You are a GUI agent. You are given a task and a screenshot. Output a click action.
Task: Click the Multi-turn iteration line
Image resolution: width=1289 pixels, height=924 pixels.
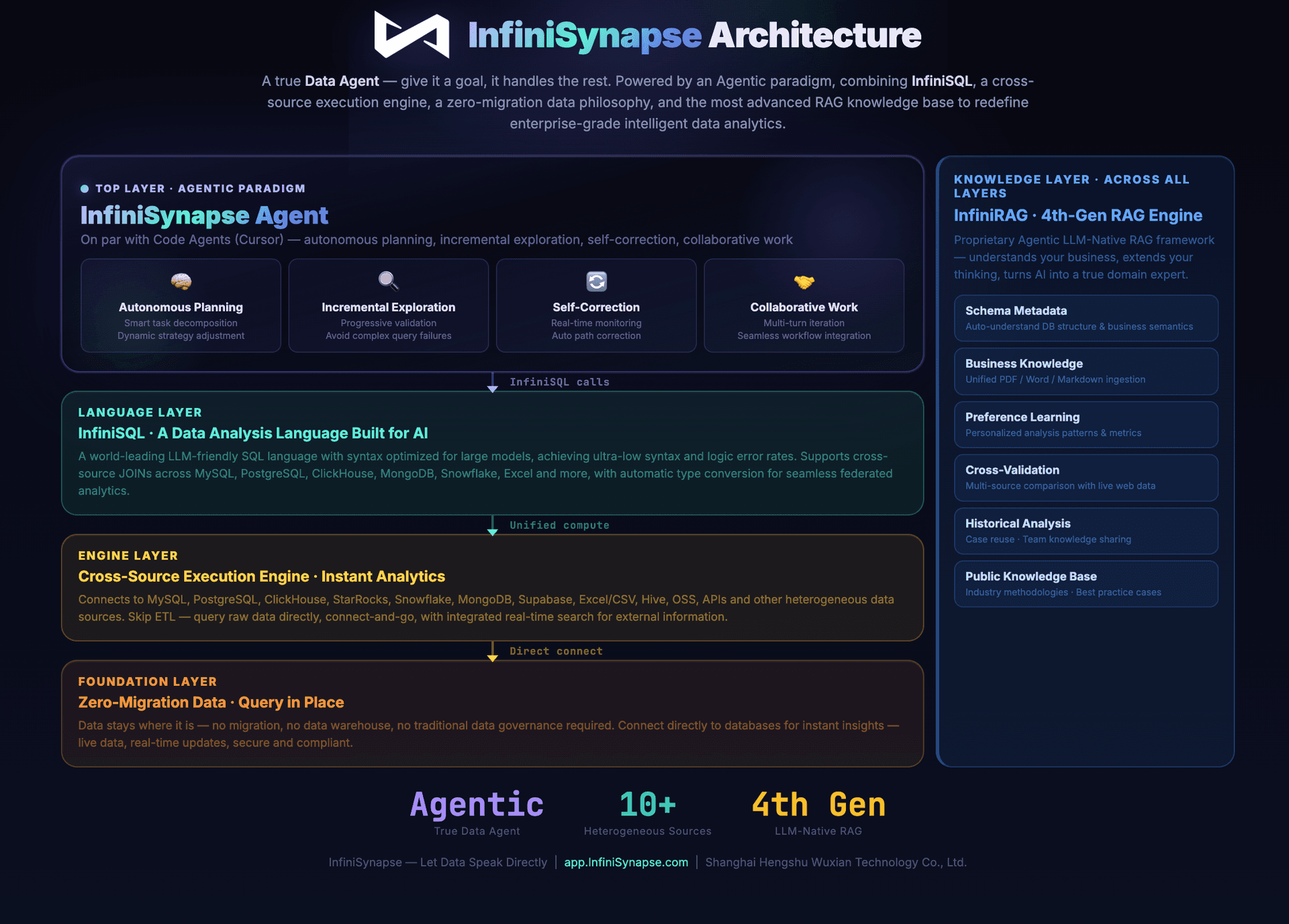(x=804, y=323)
